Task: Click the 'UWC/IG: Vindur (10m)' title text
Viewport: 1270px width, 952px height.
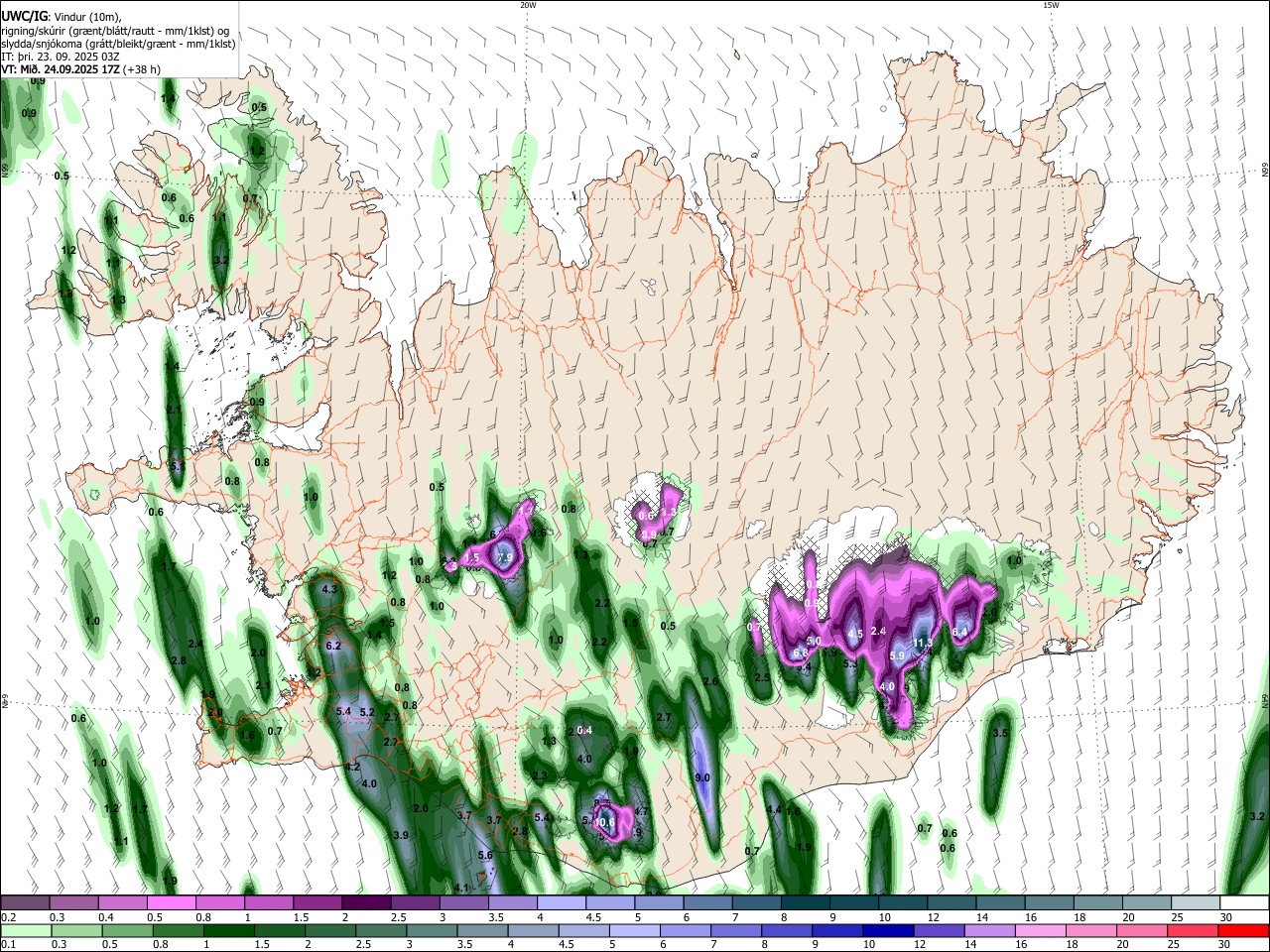Action: (61, 16)
